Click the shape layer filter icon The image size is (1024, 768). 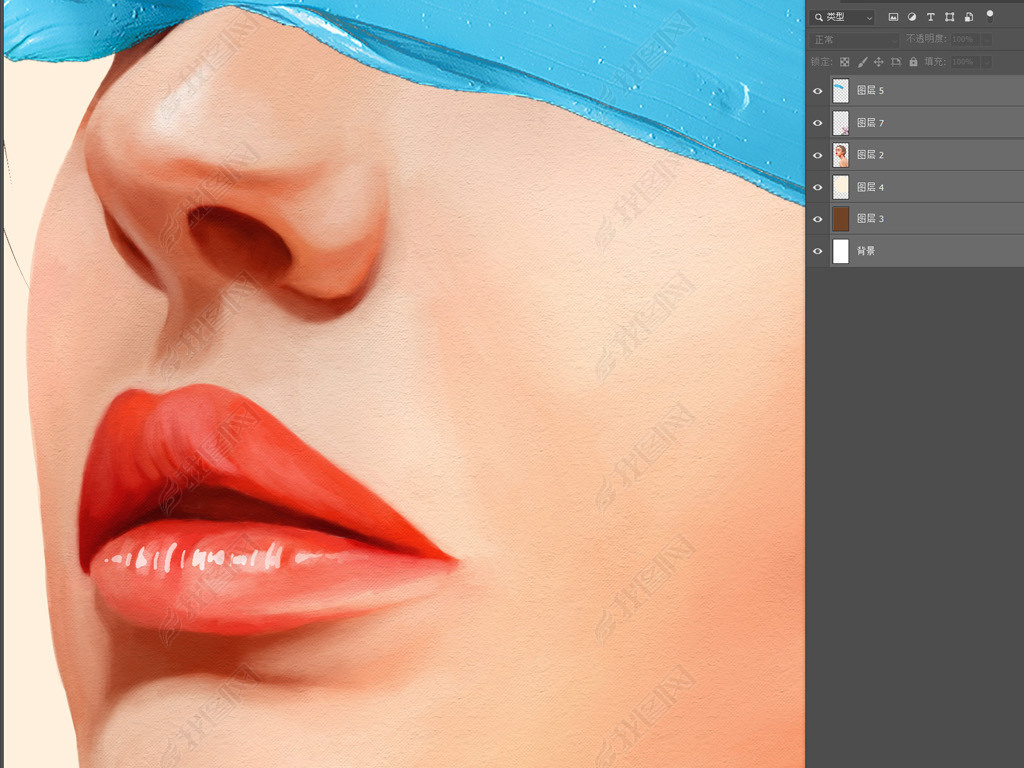click(950, 17)
